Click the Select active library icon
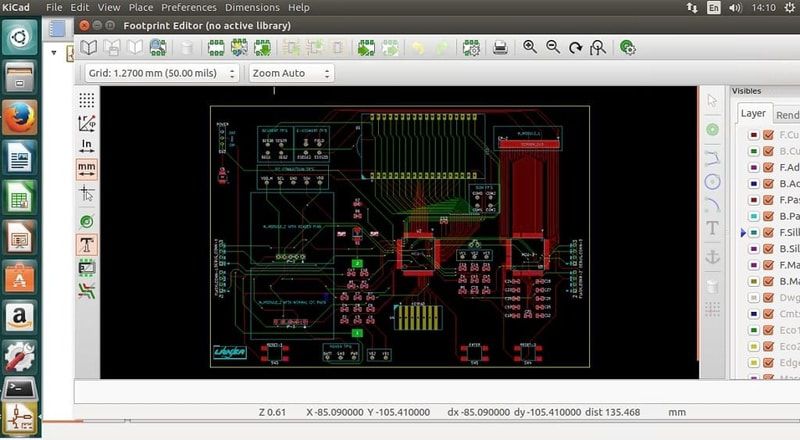Viewport: 800px width, 440px height. pyautogui.click(x=89, y=48)
